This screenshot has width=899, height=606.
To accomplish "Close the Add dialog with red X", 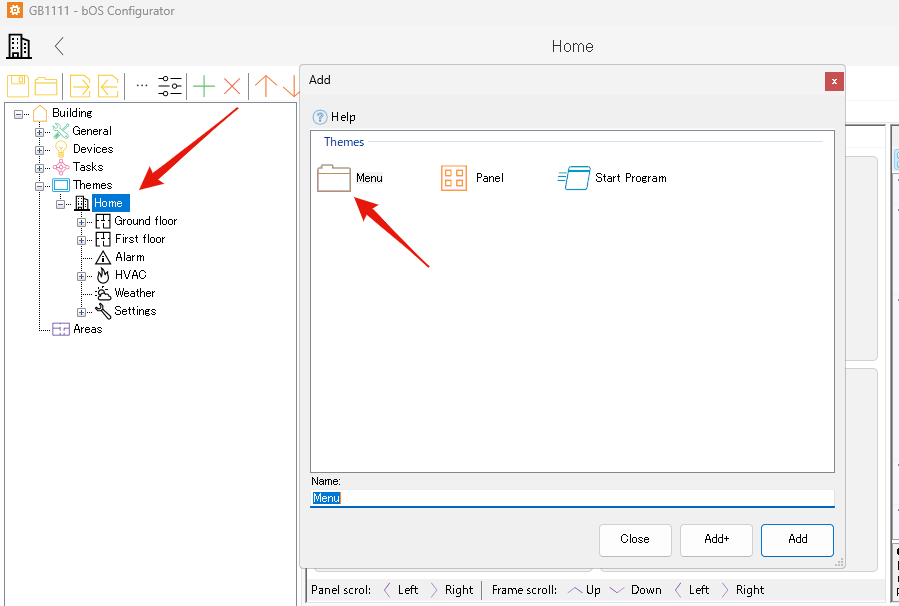I will [x=834, y=81].
